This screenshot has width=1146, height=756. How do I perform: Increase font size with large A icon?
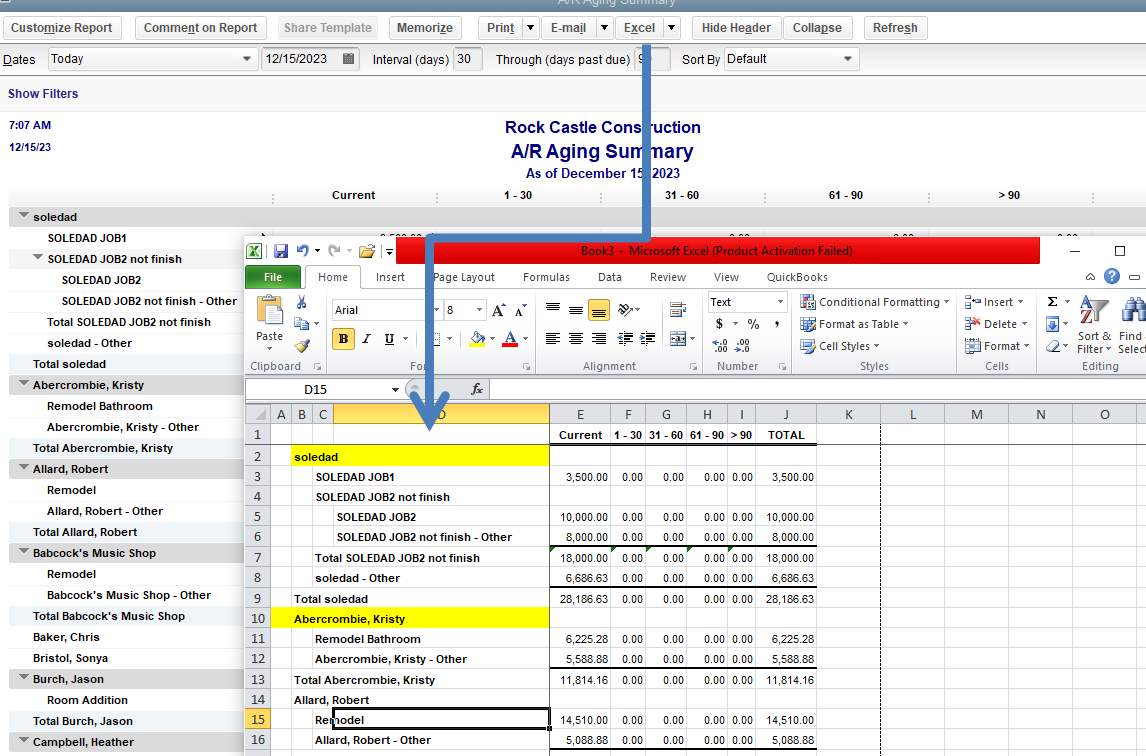tap(498, 310)
